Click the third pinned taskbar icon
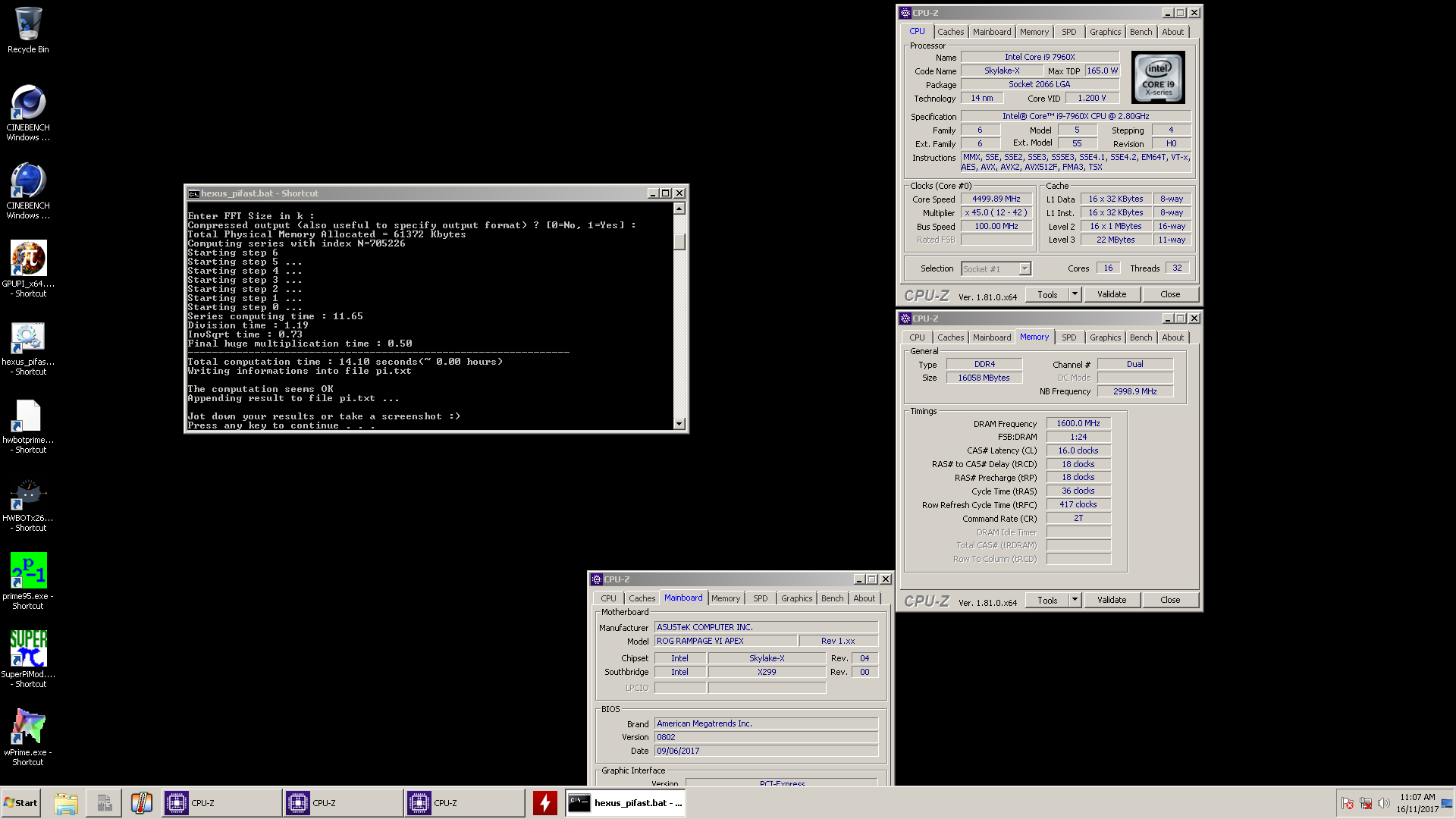The height and width of the screenshot is (819, 1456). click(142, 803)
